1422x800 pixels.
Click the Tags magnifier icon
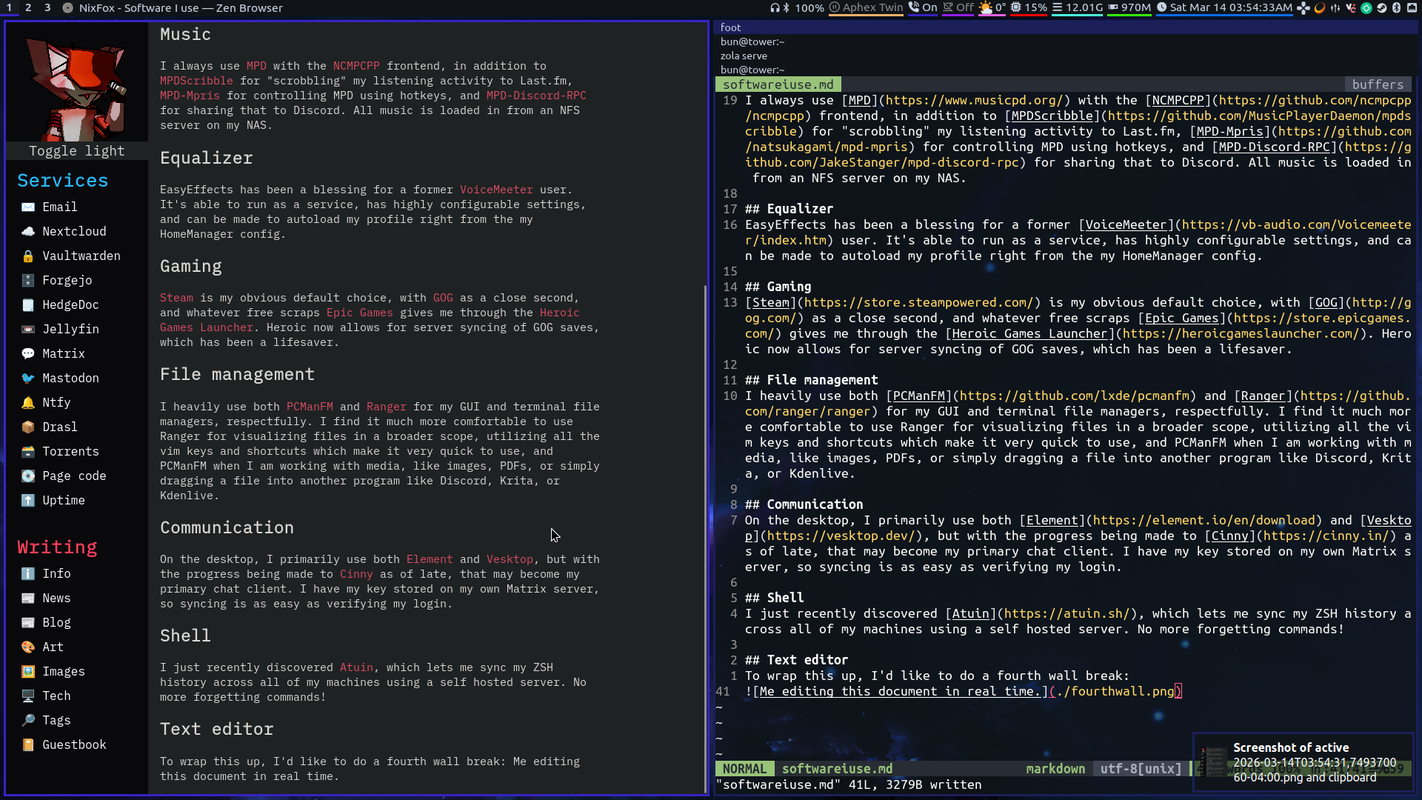(28, 721)
